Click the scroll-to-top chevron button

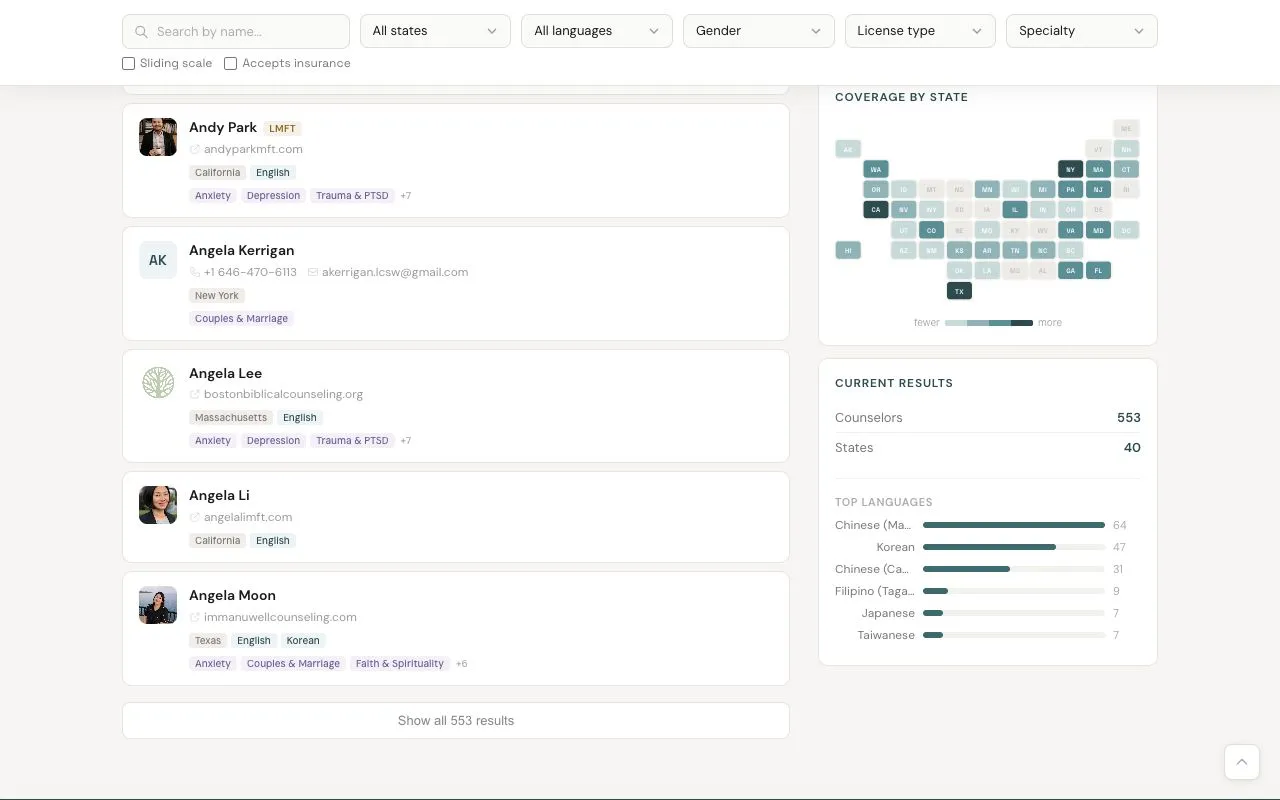point(1242,761)
